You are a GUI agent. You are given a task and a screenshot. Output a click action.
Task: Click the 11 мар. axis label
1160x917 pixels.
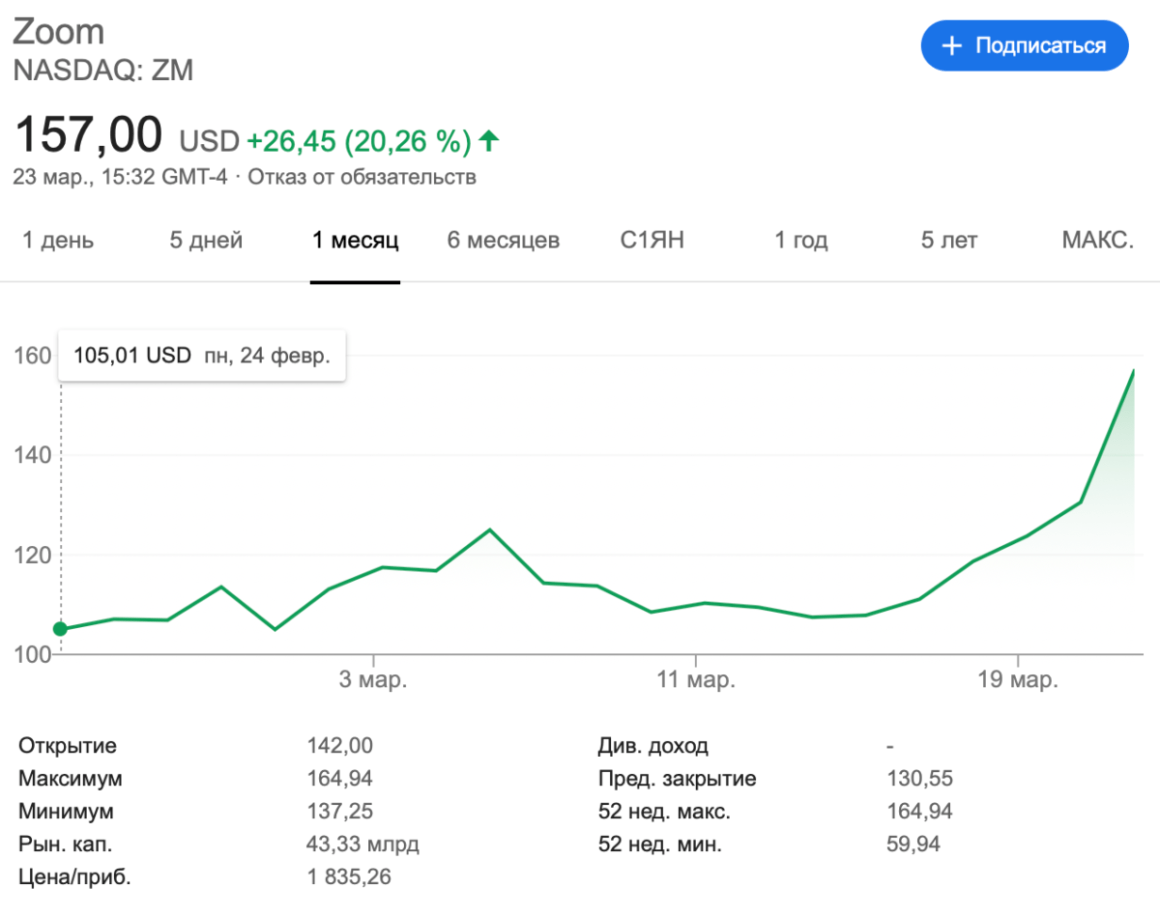696,679
